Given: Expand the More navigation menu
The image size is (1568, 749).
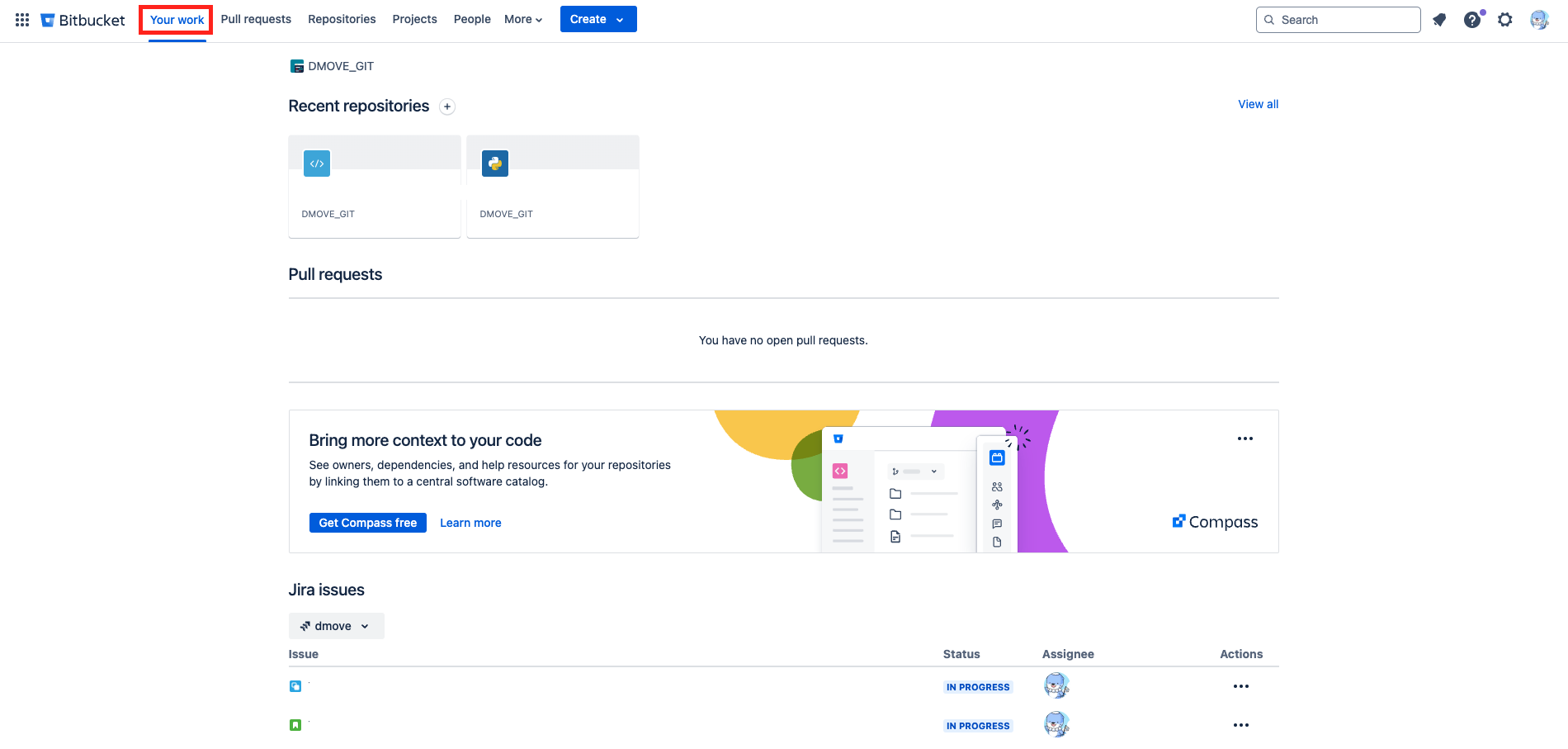Looking at the screenshot, I should point(523,19).
